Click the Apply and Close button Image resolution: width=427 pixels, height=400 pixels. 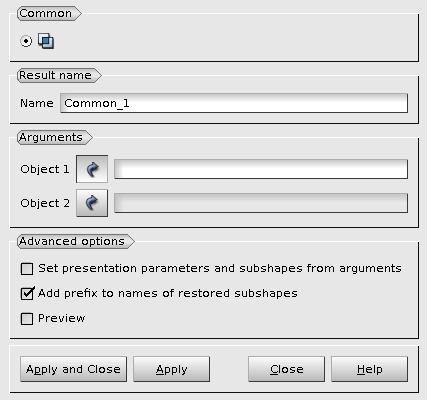[x=73, y=369]
